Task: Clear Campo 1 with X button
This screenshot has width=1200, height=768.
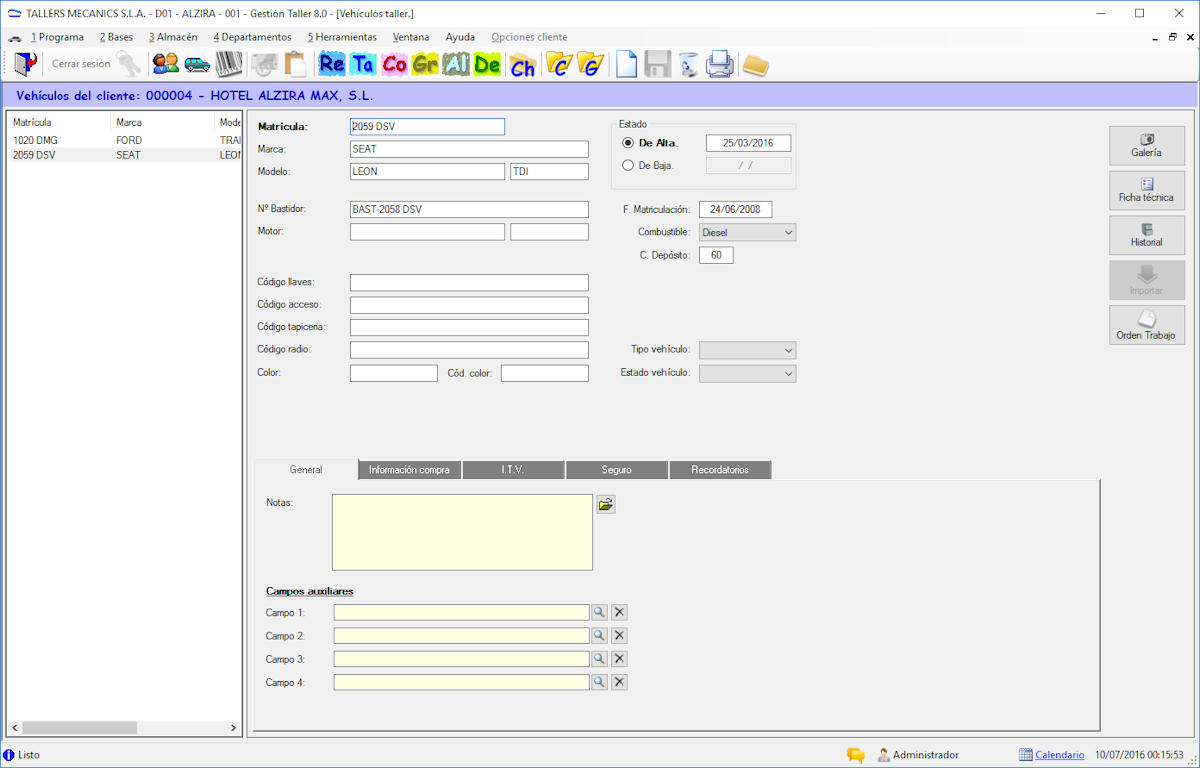Action: point(619,612)
